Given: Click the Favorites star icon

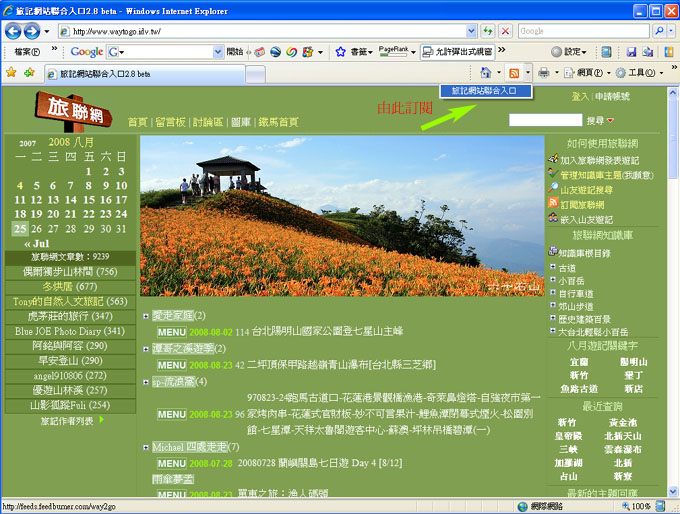Looking at the screenshot, I should click(x=11, y=73).
